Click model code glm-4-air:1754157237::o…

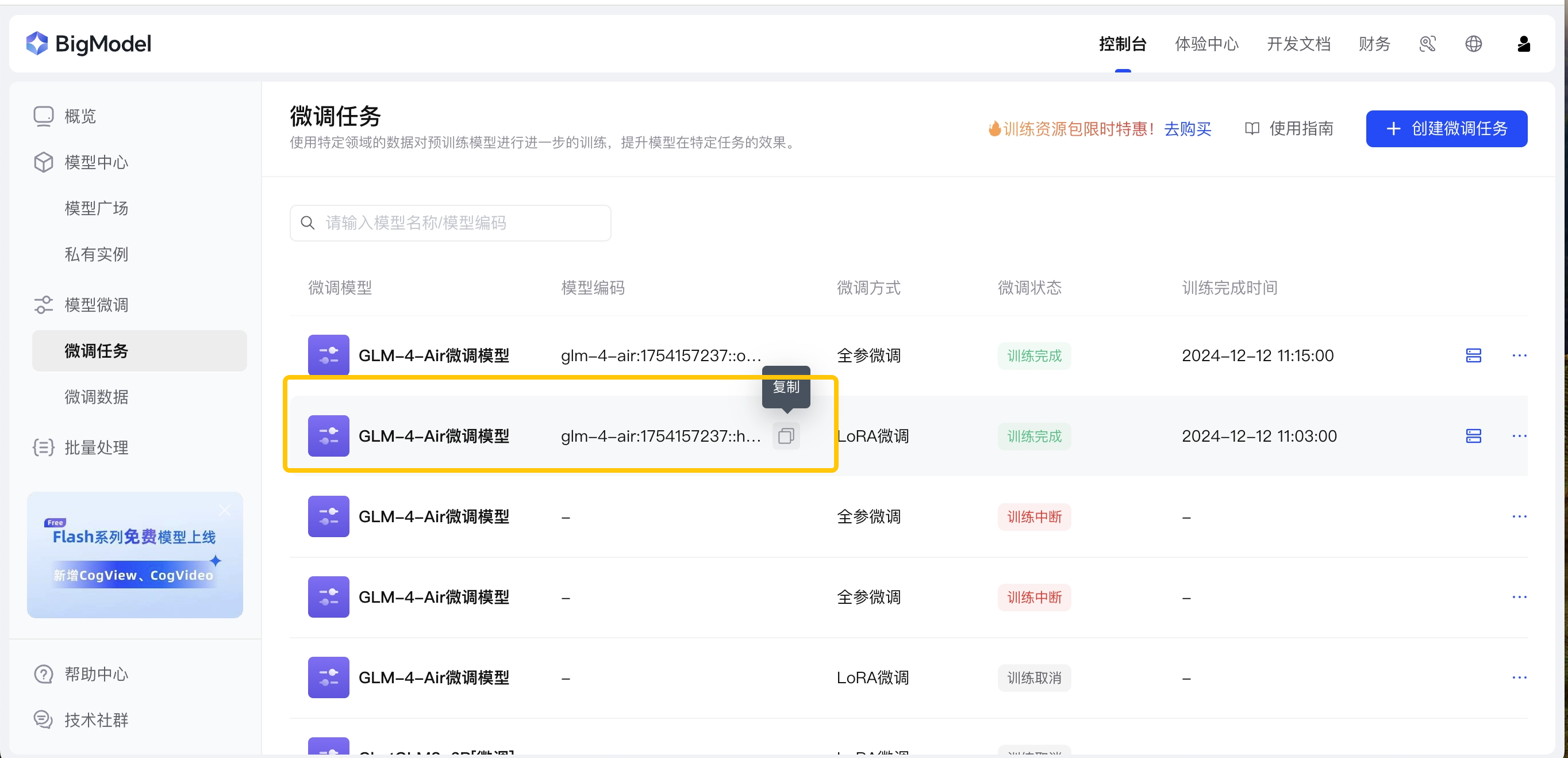[660, 355]
